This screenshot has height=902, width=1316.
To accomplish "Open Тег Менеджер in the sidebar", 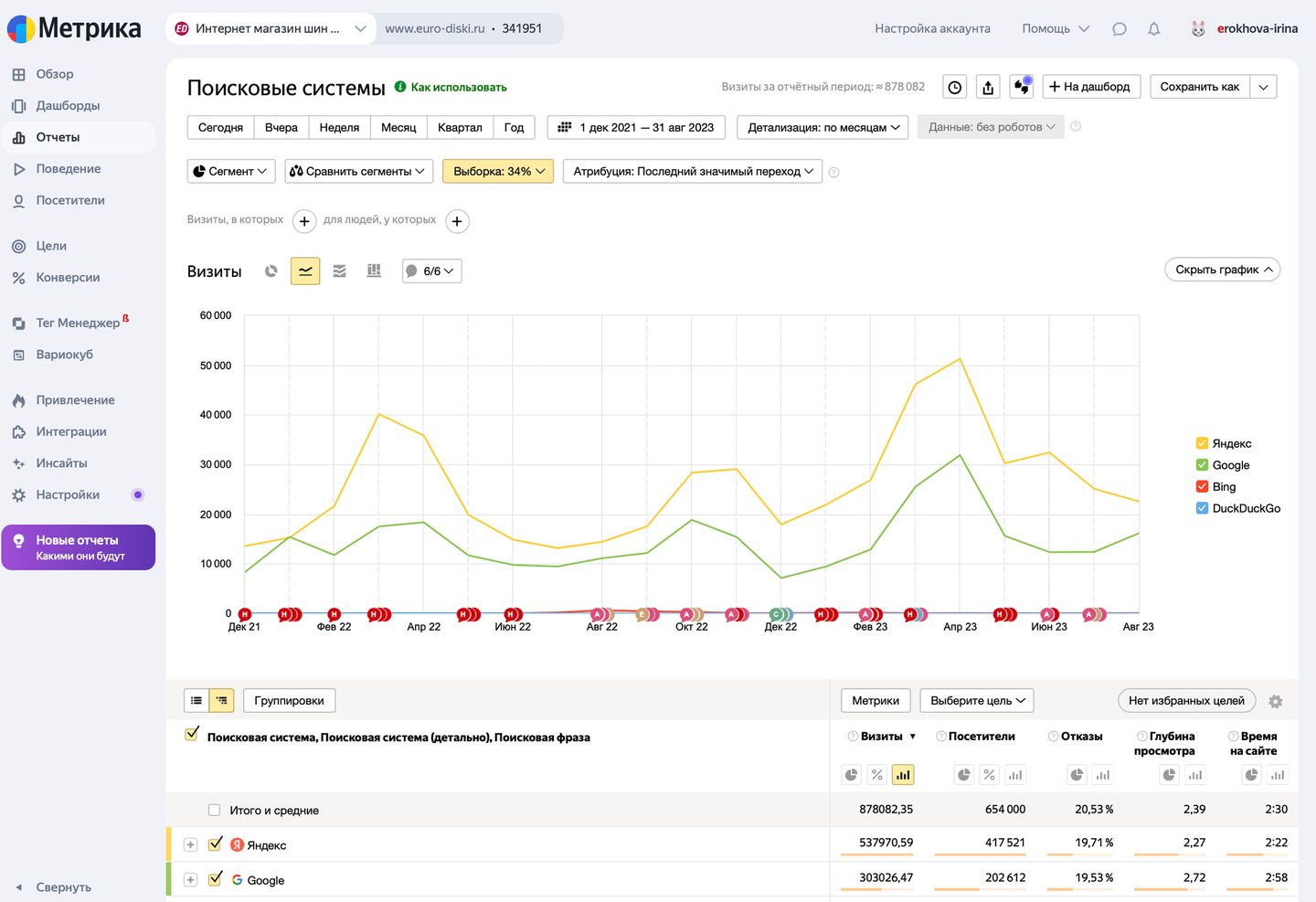I will 78,323.
